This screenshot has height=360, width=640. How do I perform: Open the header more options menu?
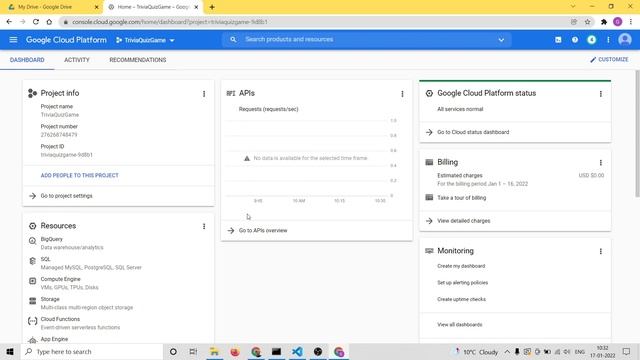(608, 40)
